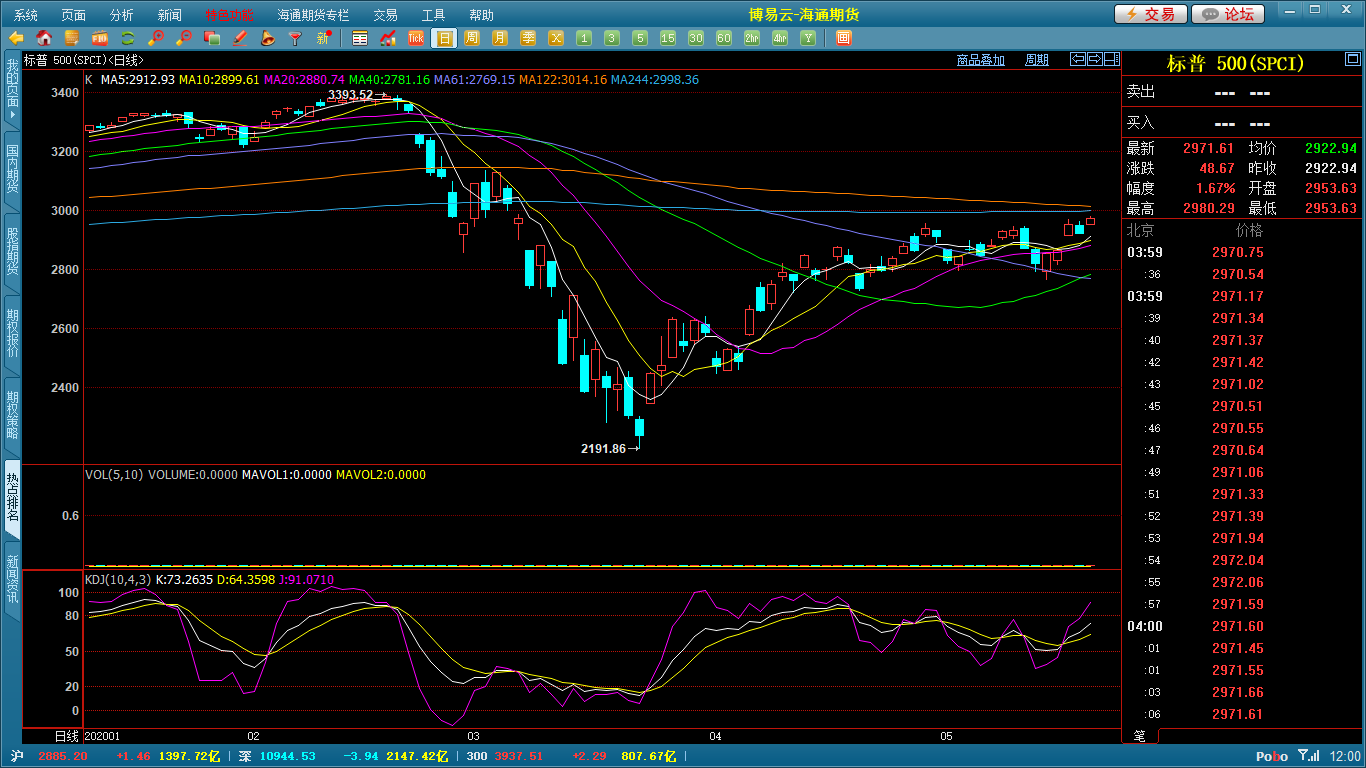Open the overlapping windows layout icon
This screenshot has width=1366, height=768.
point(212,38)
